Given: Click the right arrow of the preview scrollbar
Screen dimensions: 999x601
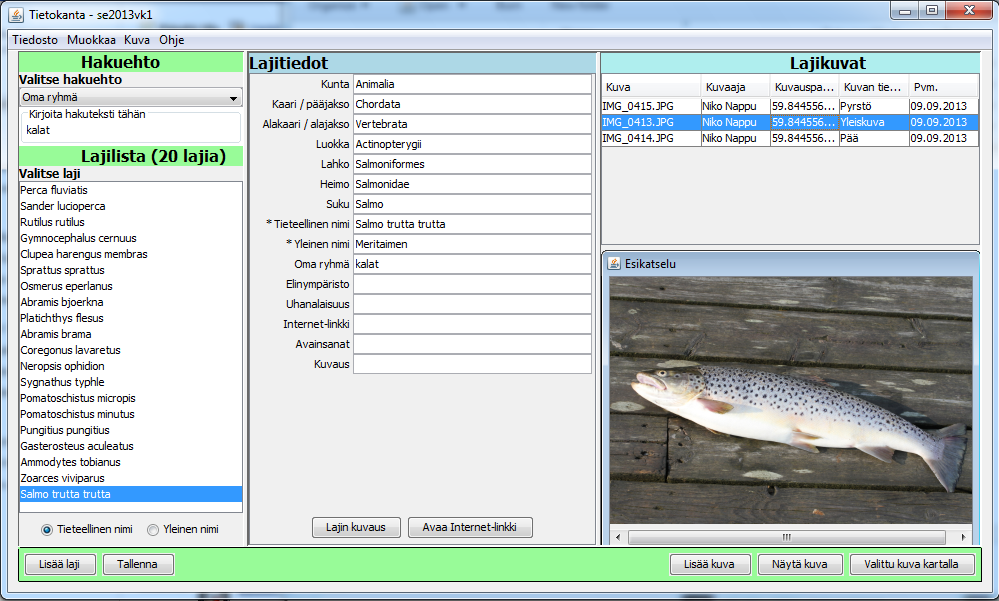Looking at the screenshot, I should tap(966, 537).
